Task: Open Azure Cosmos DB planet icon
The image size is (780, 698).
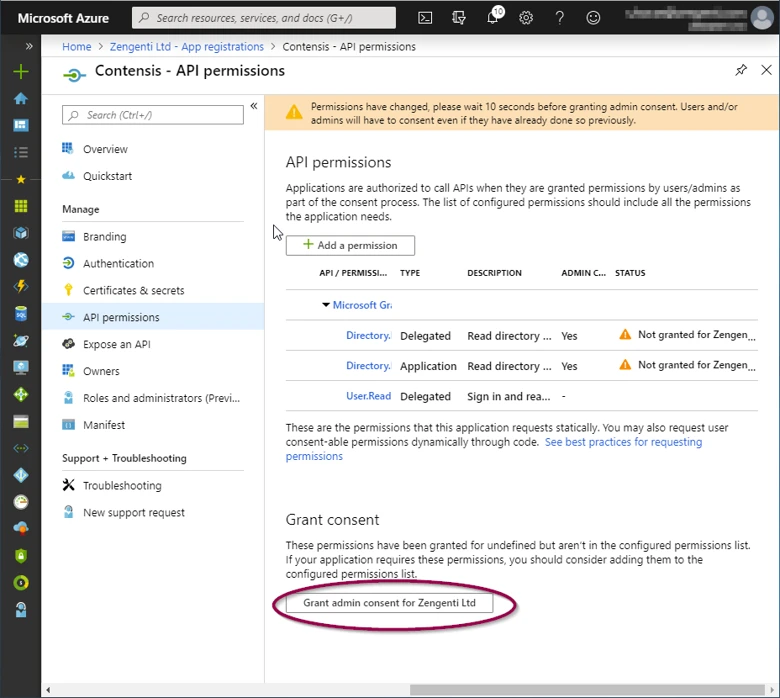Action: pyautogui.click(x=21, y=341)
